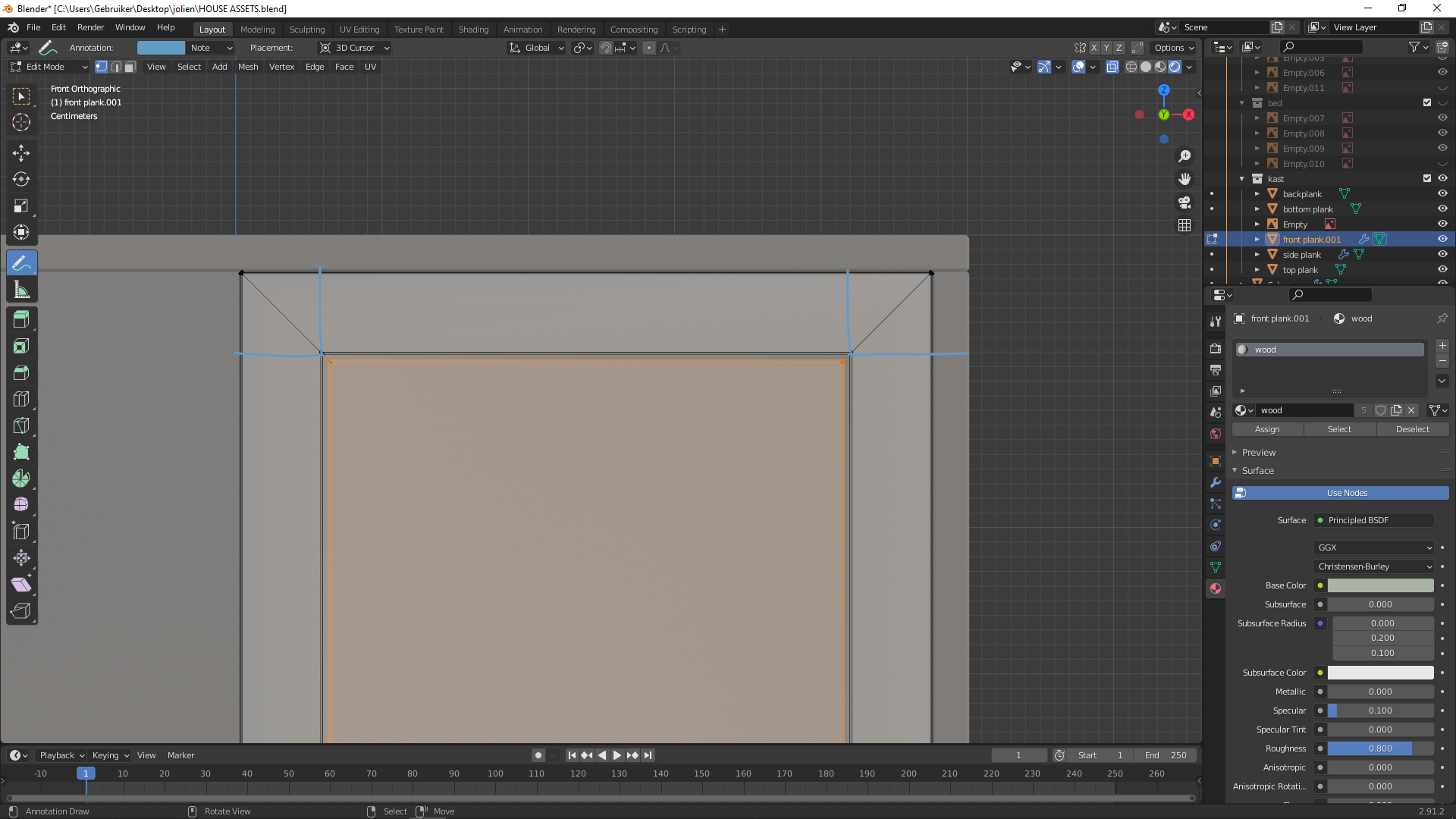Click the Deselect material button
Image resolution: width=1456 pixels, height=819 pixels.
(x=1412, y=429)
